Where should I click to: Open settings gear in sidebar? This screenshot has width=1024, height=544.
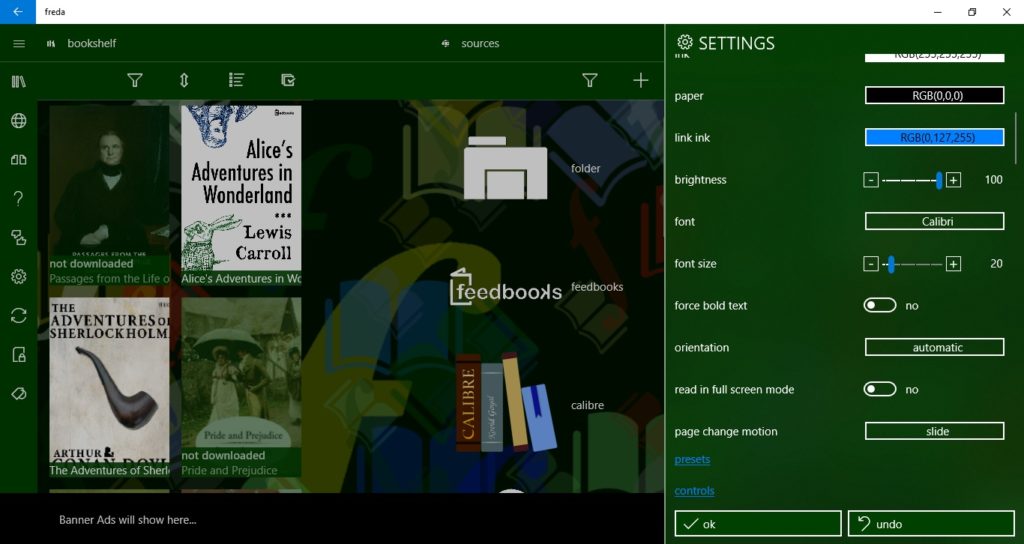click(x=19, y=277)
